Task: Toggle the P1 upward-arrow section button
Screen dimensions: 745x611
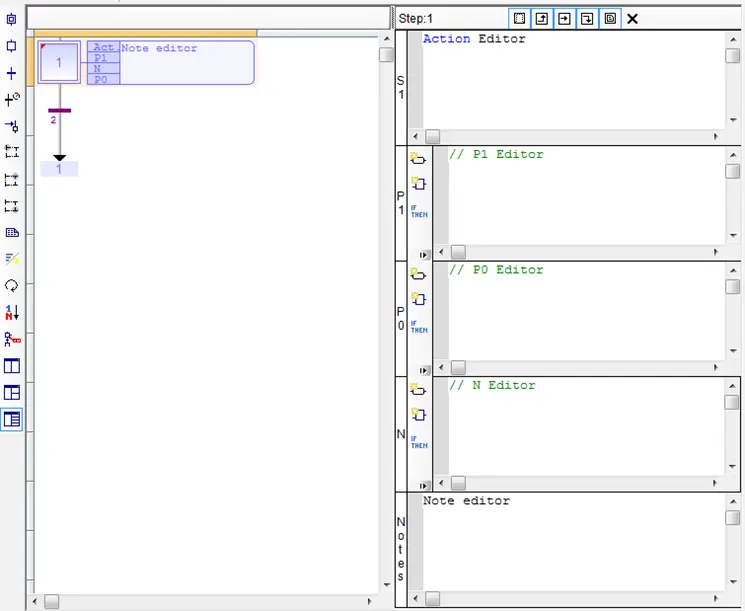Action: 542,19
